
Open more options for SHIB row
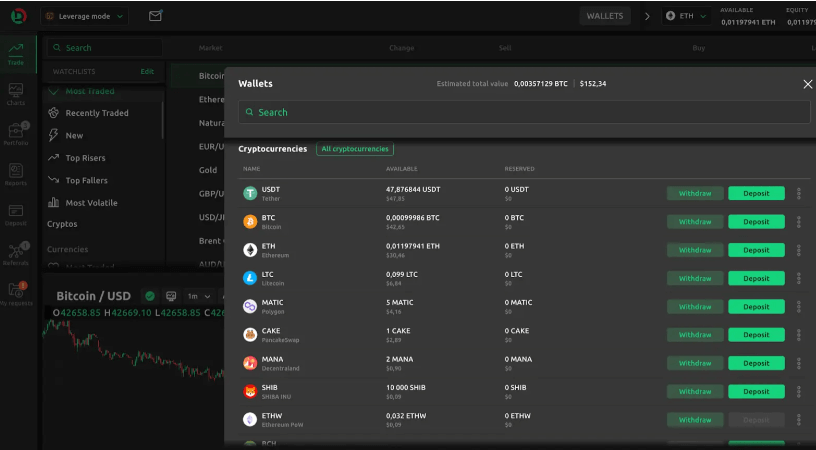click(x=798, y=391)
